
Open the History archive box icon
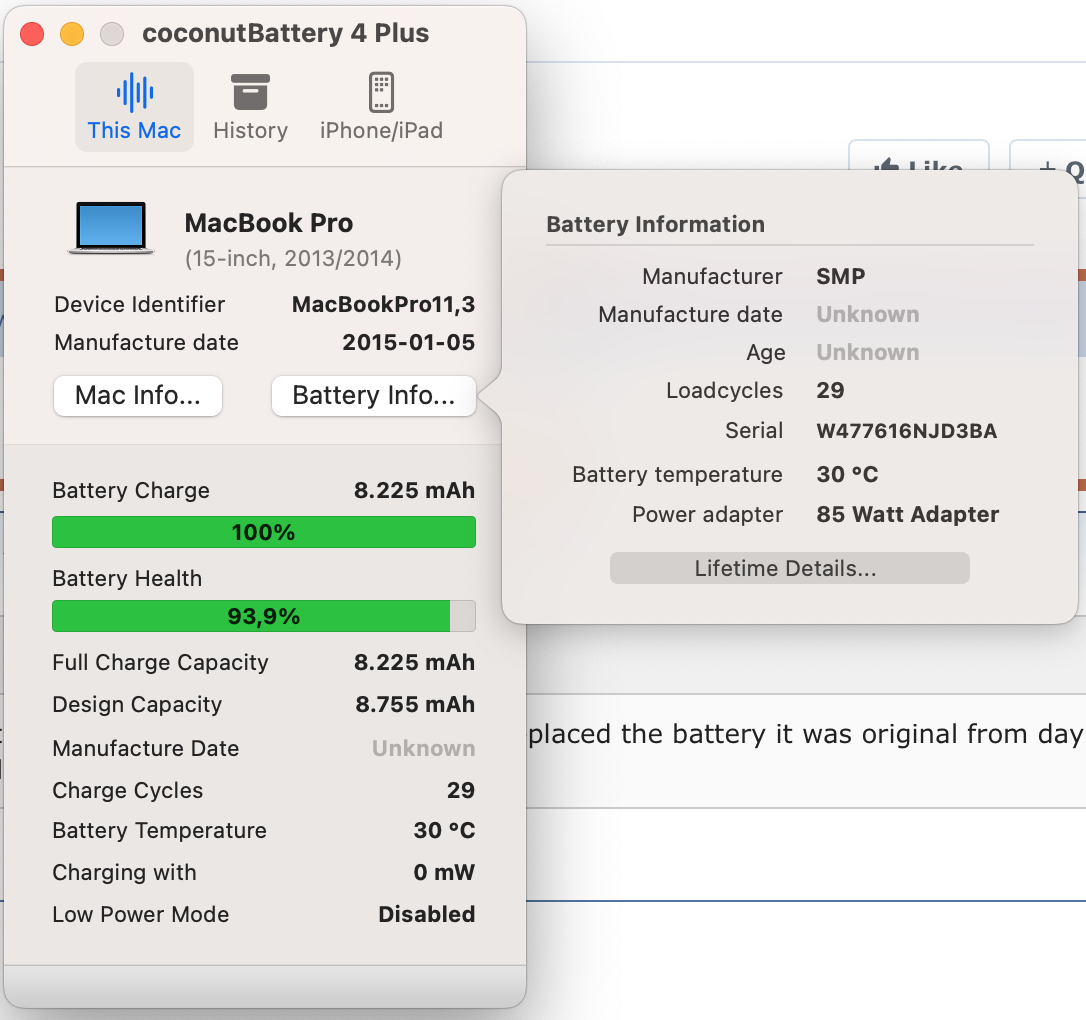(250, 92)
